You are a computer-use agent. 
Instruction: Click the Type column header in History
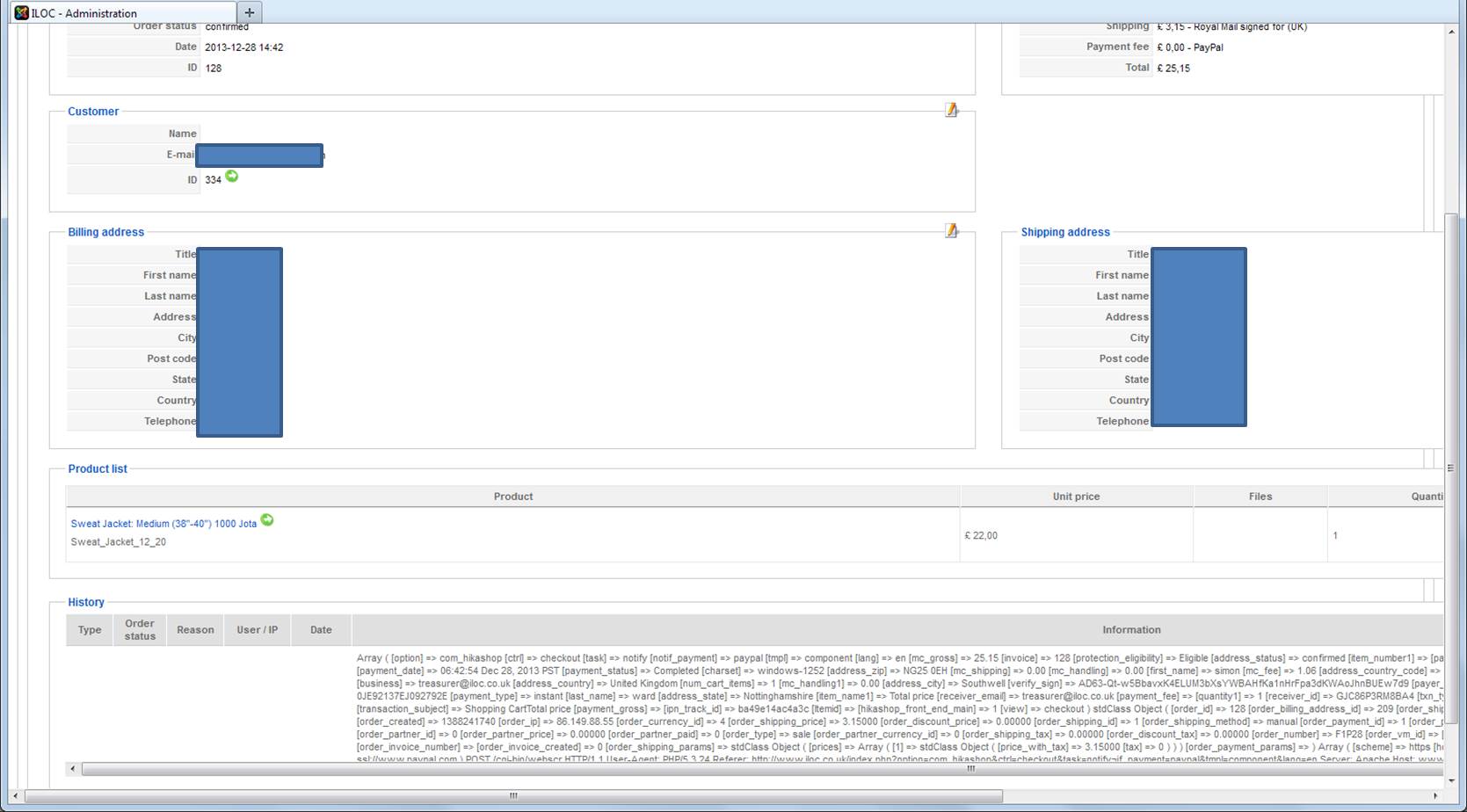tap(90, 630)
